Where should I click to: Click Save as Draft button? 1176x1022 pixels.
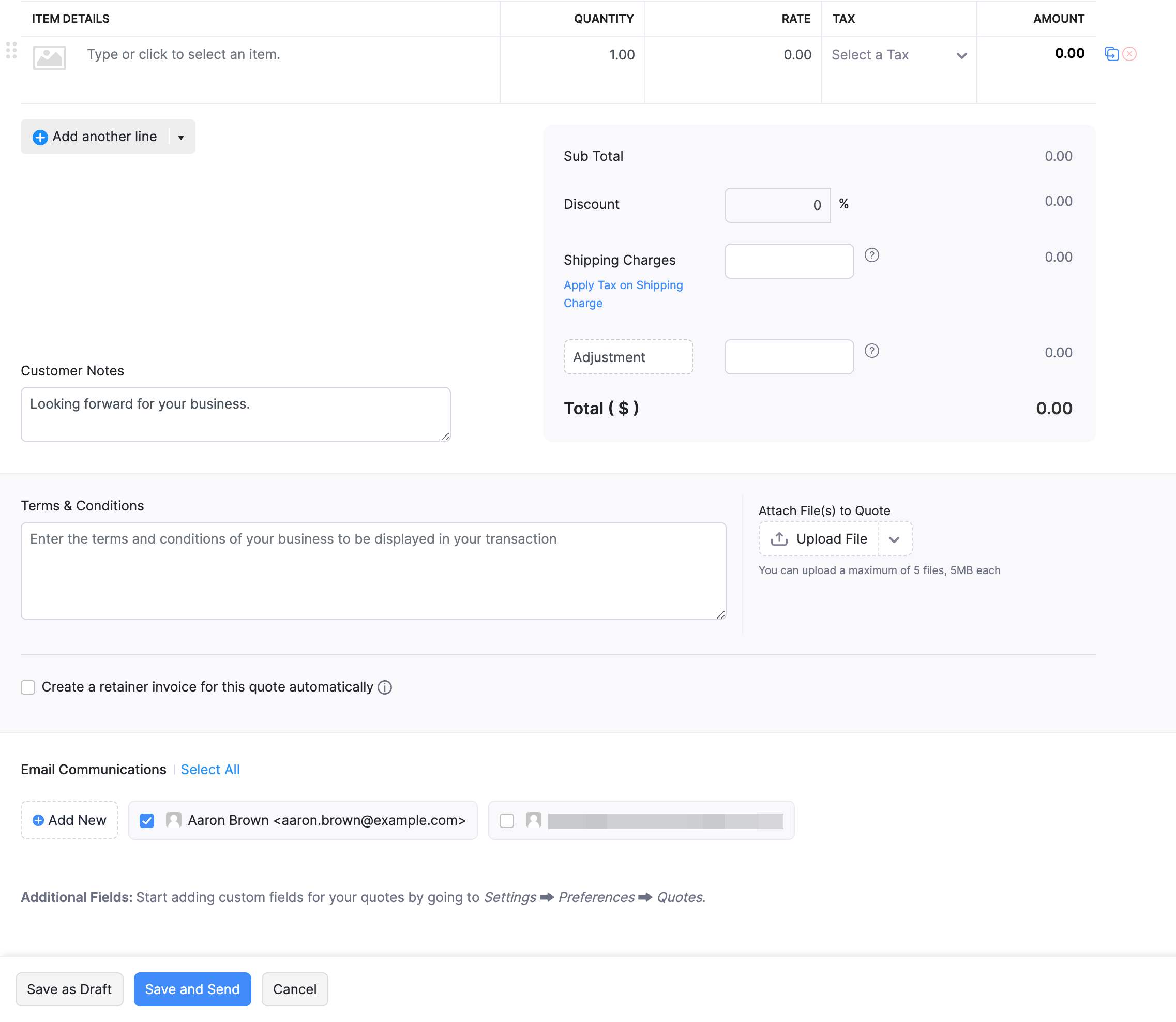coord(69,989)
